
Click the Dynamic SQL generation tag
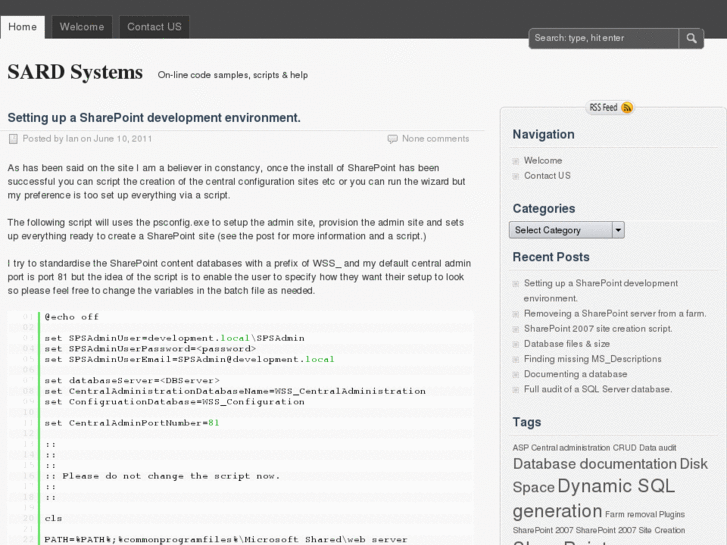click(594, 499)
